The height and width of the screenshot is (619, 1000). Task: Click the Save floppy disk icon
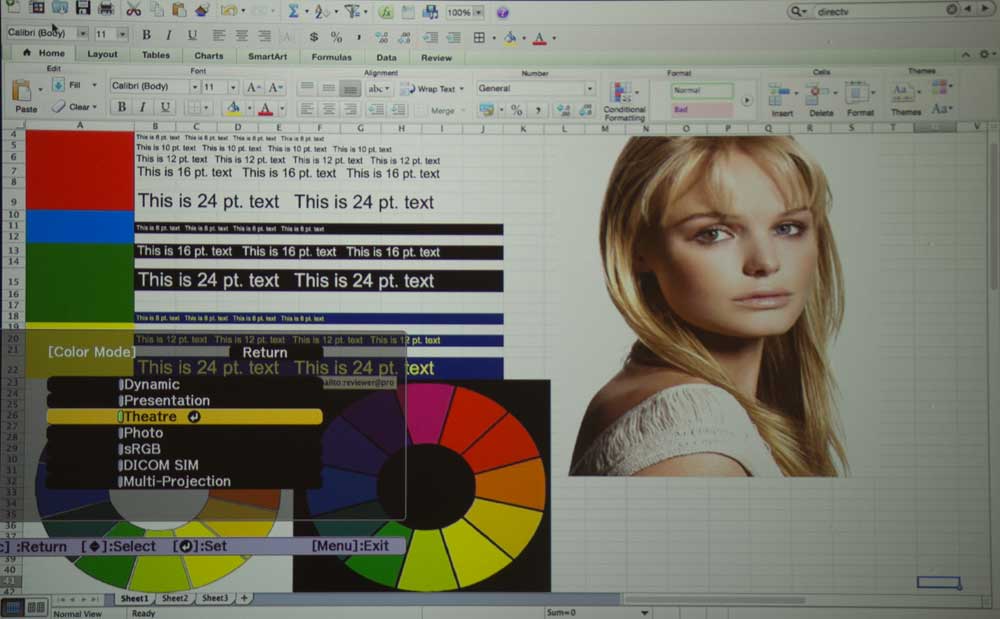[83, 8]
